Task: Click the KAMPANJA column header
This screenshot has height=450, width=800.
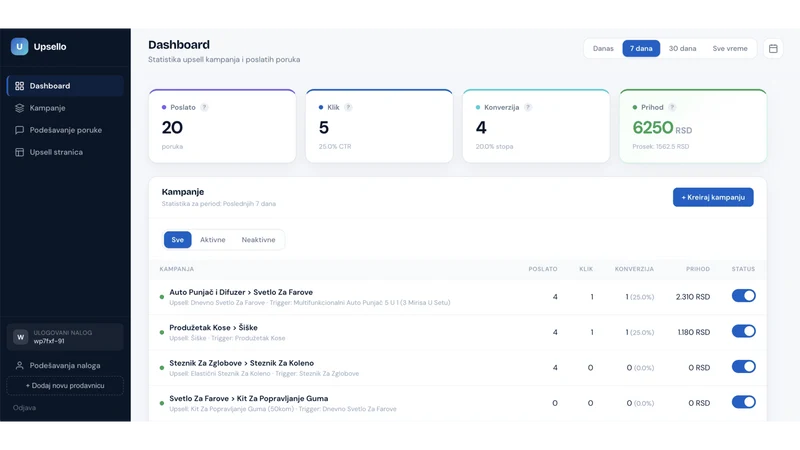Action: pyautogui.click(x=177, y=269)
